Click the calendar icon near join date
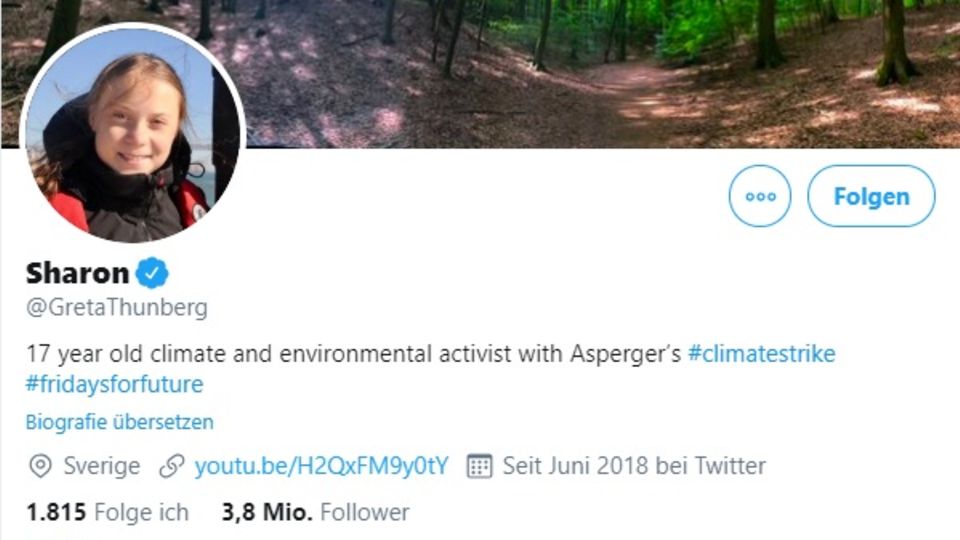This screenshot has height=540, width=960. [480, 466]
